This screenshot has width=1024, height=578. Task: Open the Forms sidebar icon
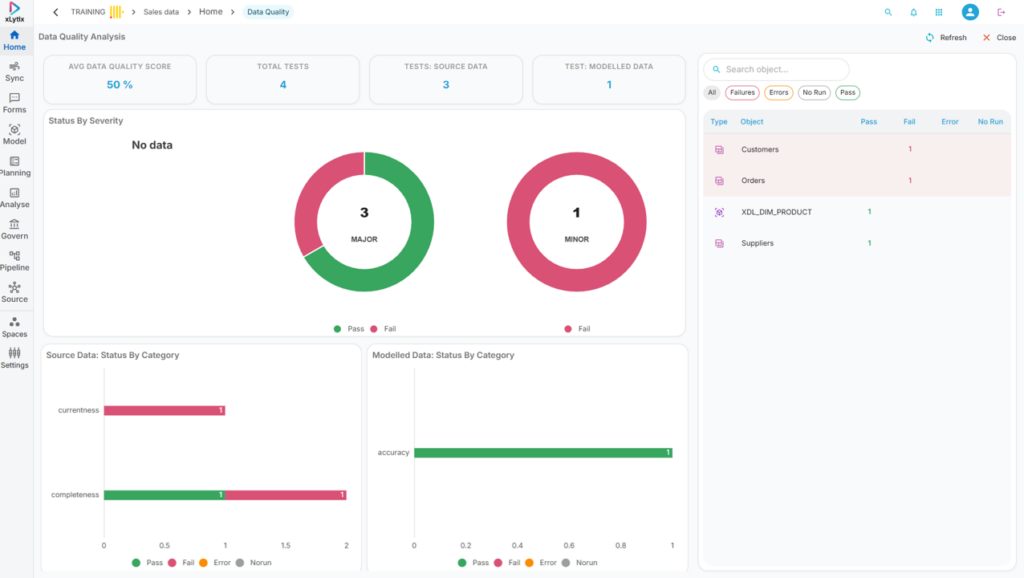[x=14, y=102]
